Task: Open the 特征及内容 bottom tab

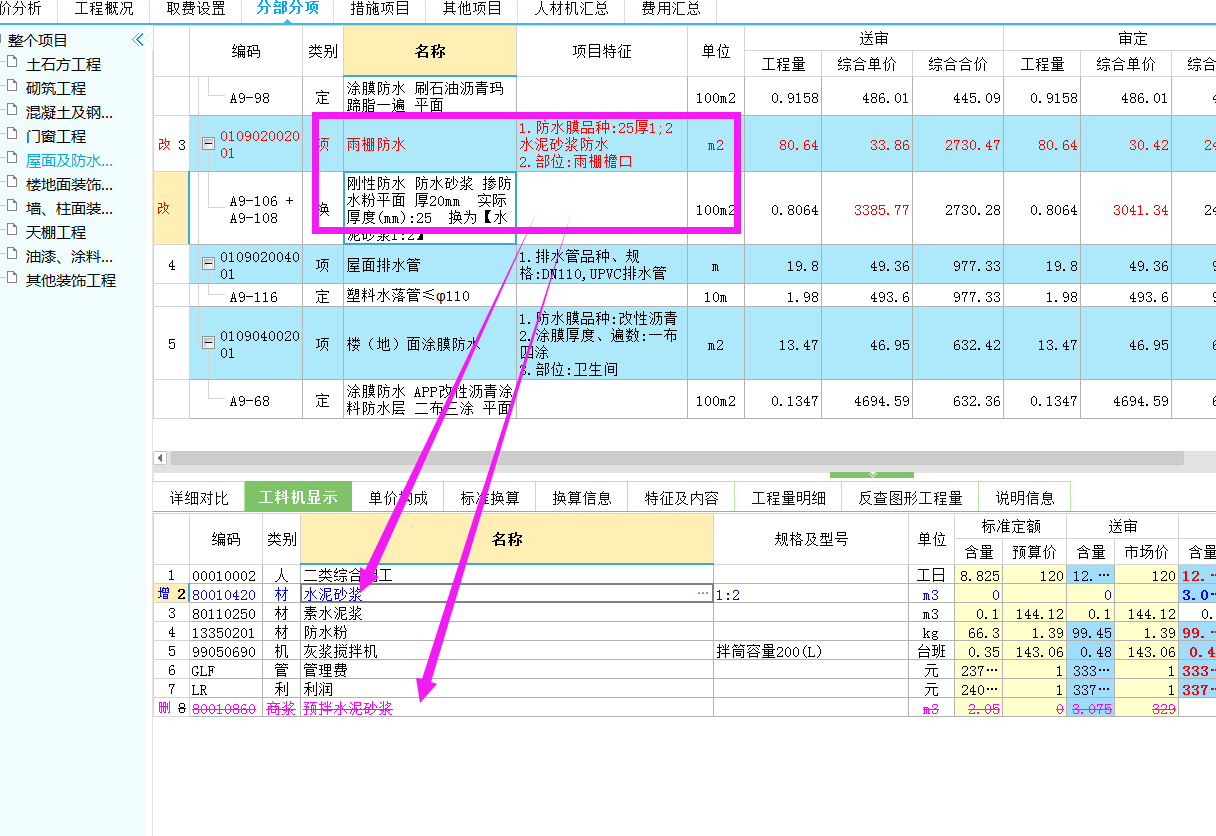Action: click(x=681, y=497)
